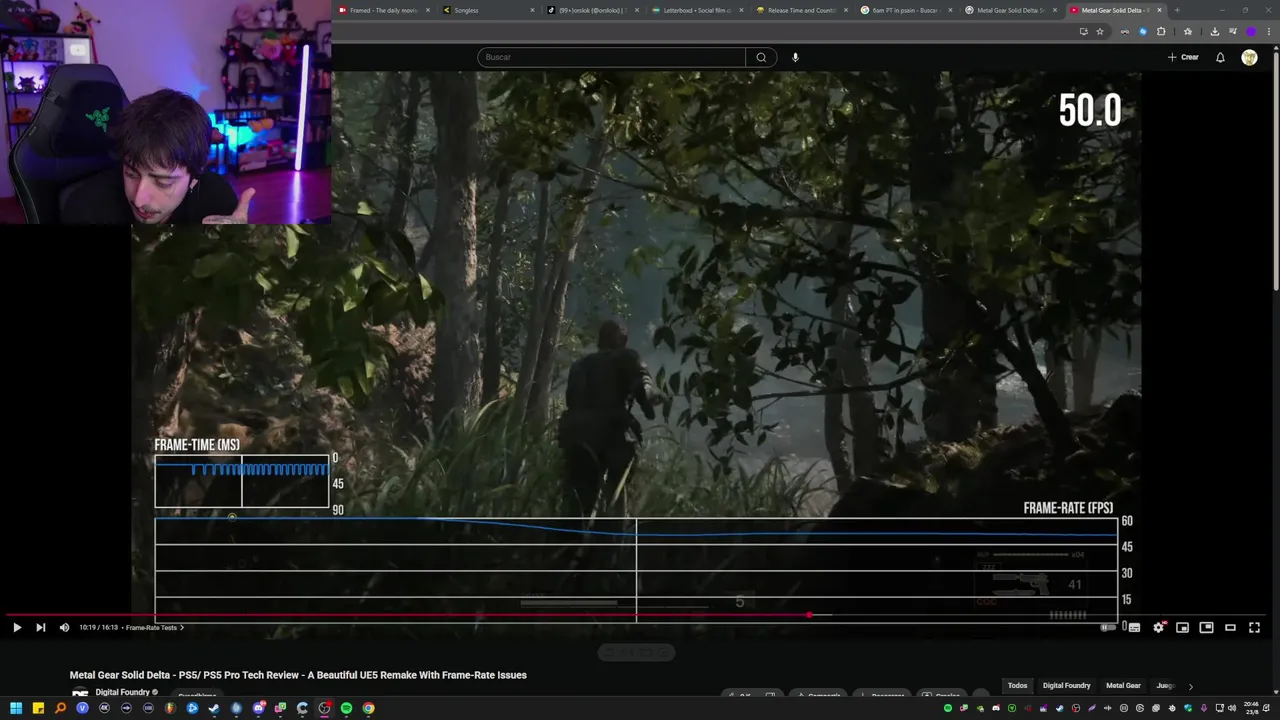Switch to the Release Time and Countdown tab
The image size is (1280, 720).
pyautogui.click(x=803, y=10)
